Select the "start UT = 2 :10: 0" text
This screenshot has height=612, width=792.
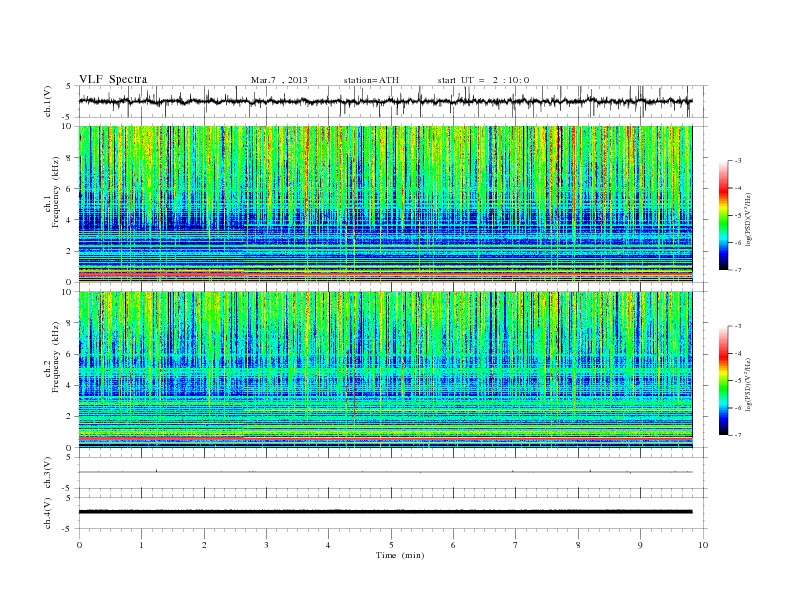tap(483, 80)
